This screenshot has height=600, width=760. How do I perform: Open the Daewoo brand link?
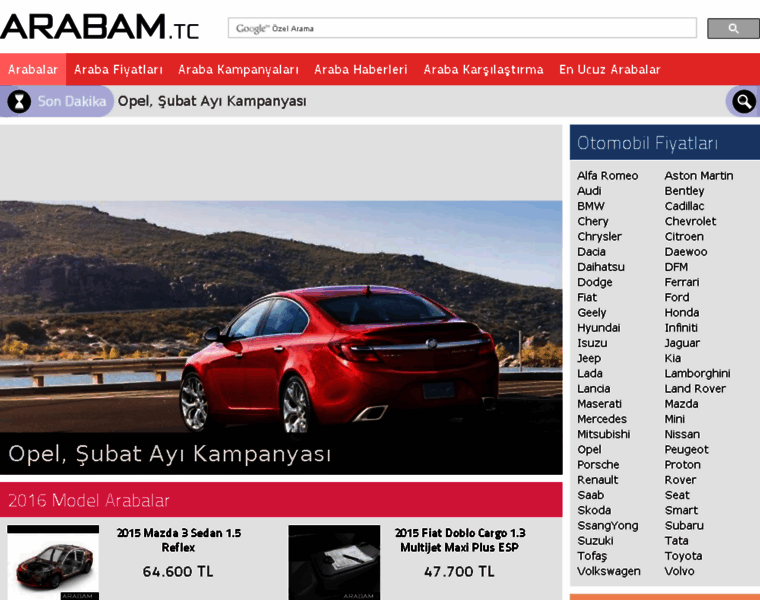tap(685, 252)
